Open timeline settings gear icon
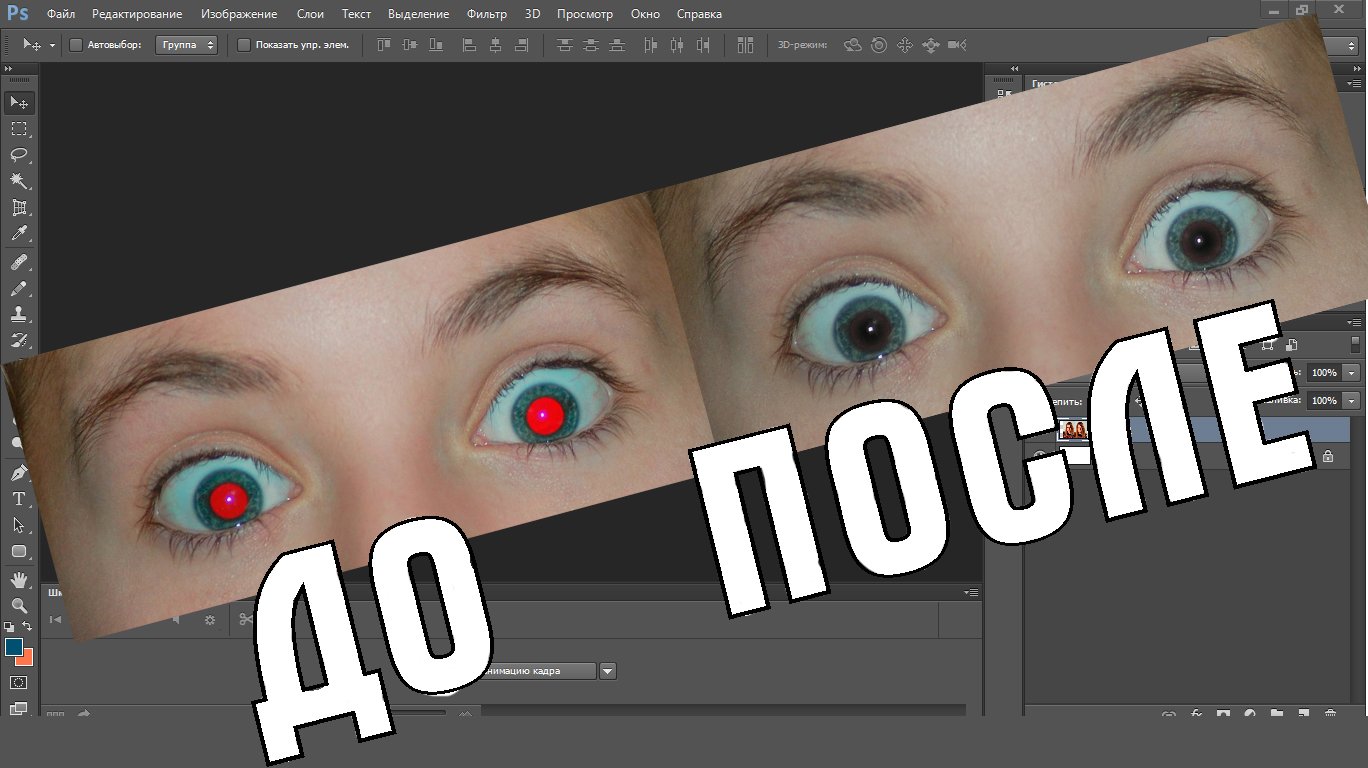 210,620
